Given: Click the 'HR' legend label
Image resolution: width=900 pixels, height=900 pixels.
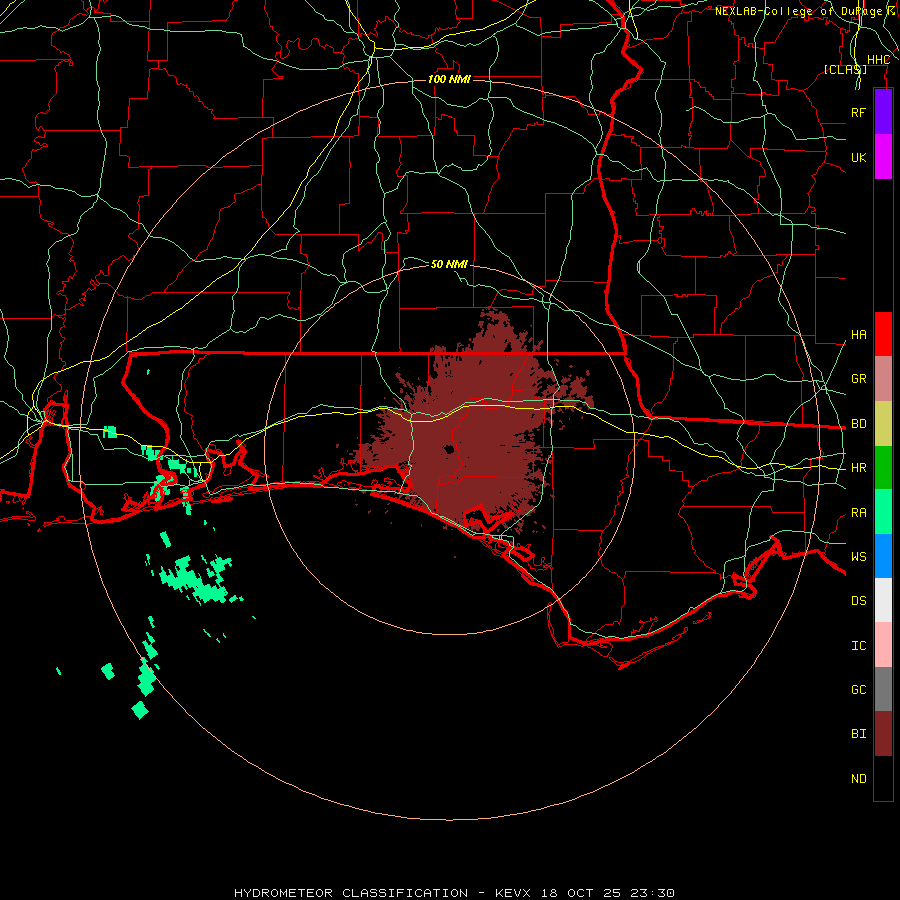Looking at the screenshot, I should (858, 468).
